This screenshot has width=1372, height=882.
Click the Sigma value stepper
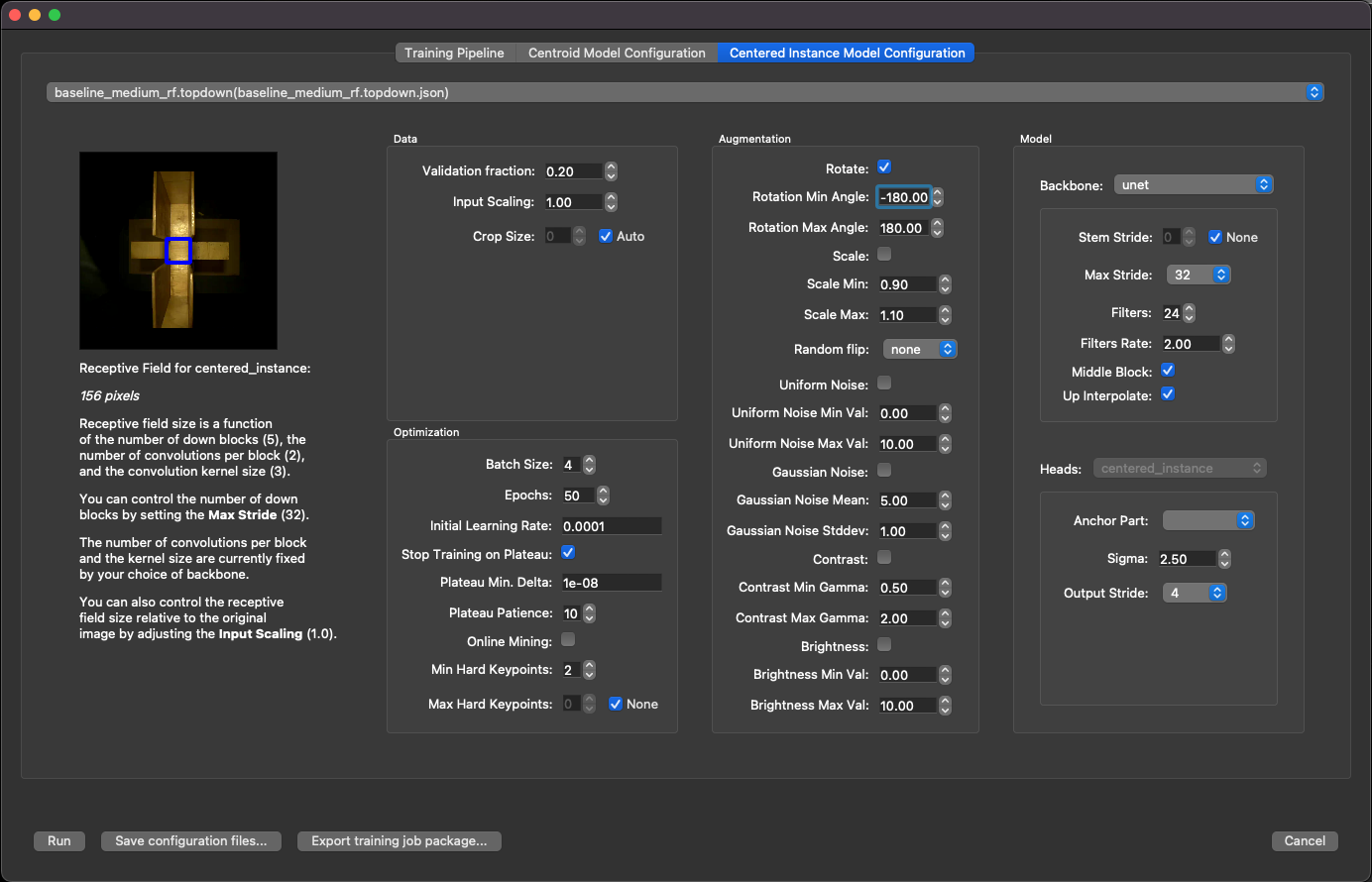1224,559
